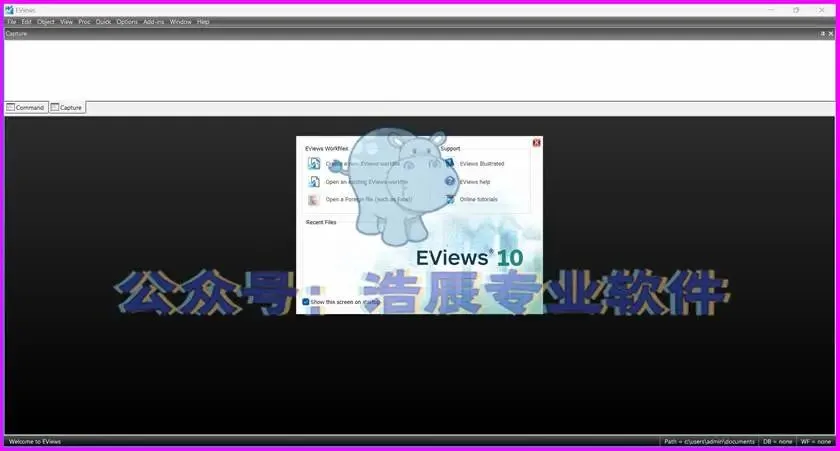The width and height of the screenshot is (840, 451).
Task: Pin the Capture panel with the pin icon
Action: coord(823,34)
